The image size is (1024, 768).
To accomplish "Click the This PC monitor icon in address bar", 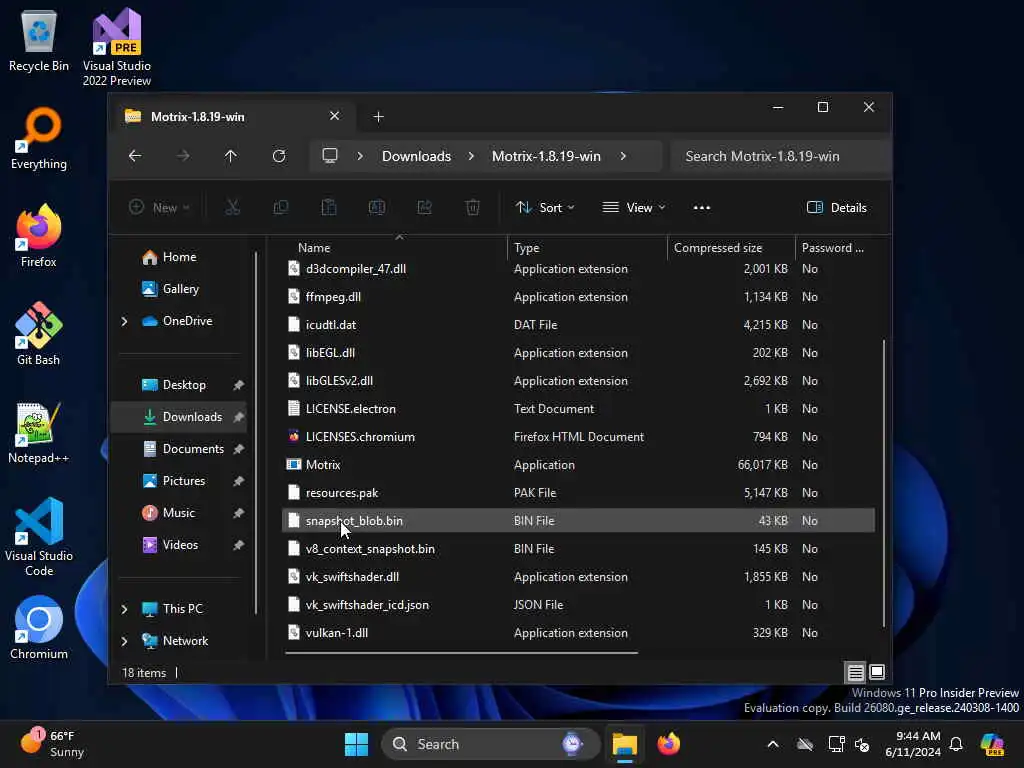I will 330,156.
